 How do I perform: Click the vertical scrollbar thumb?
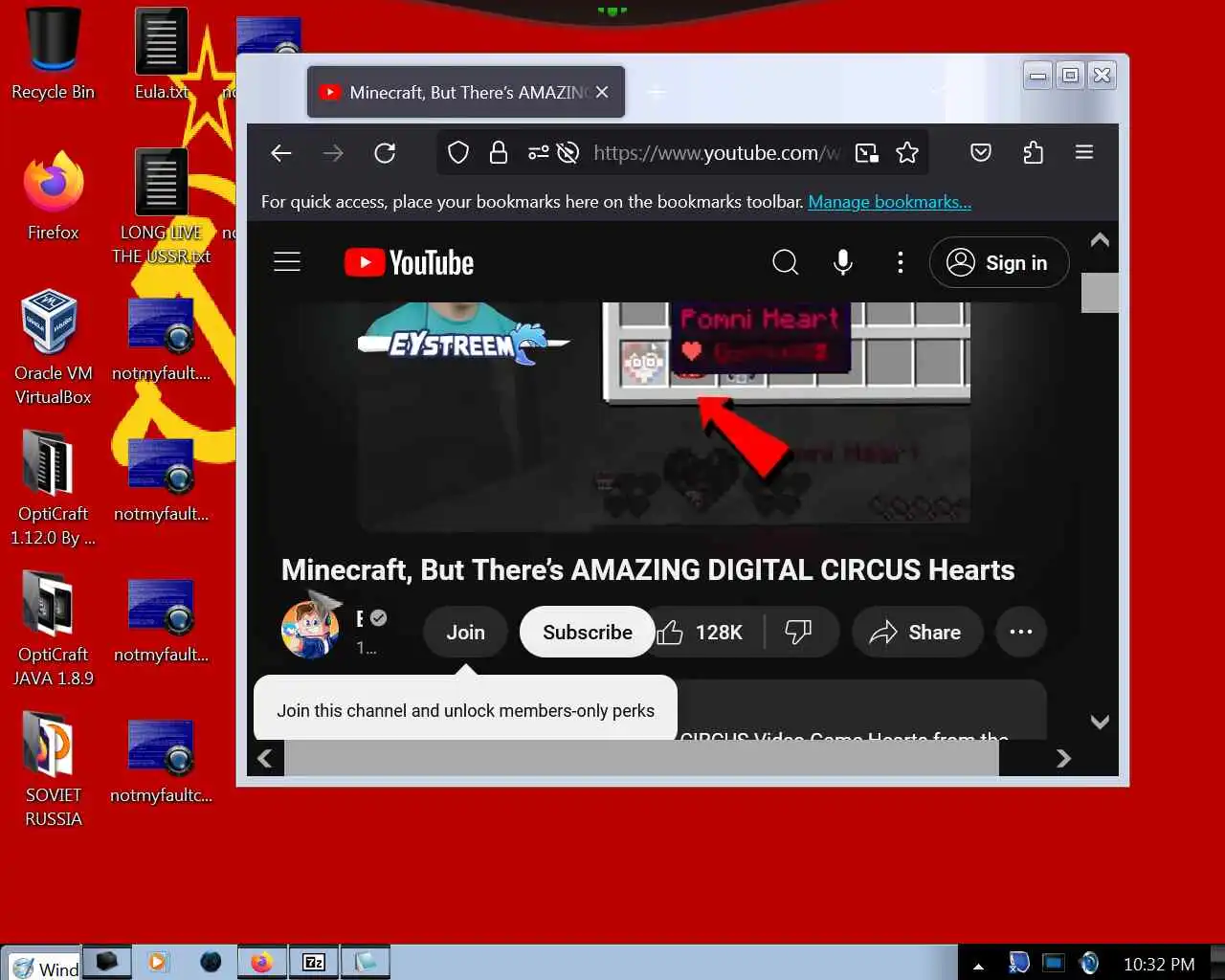click(1100, 293)
